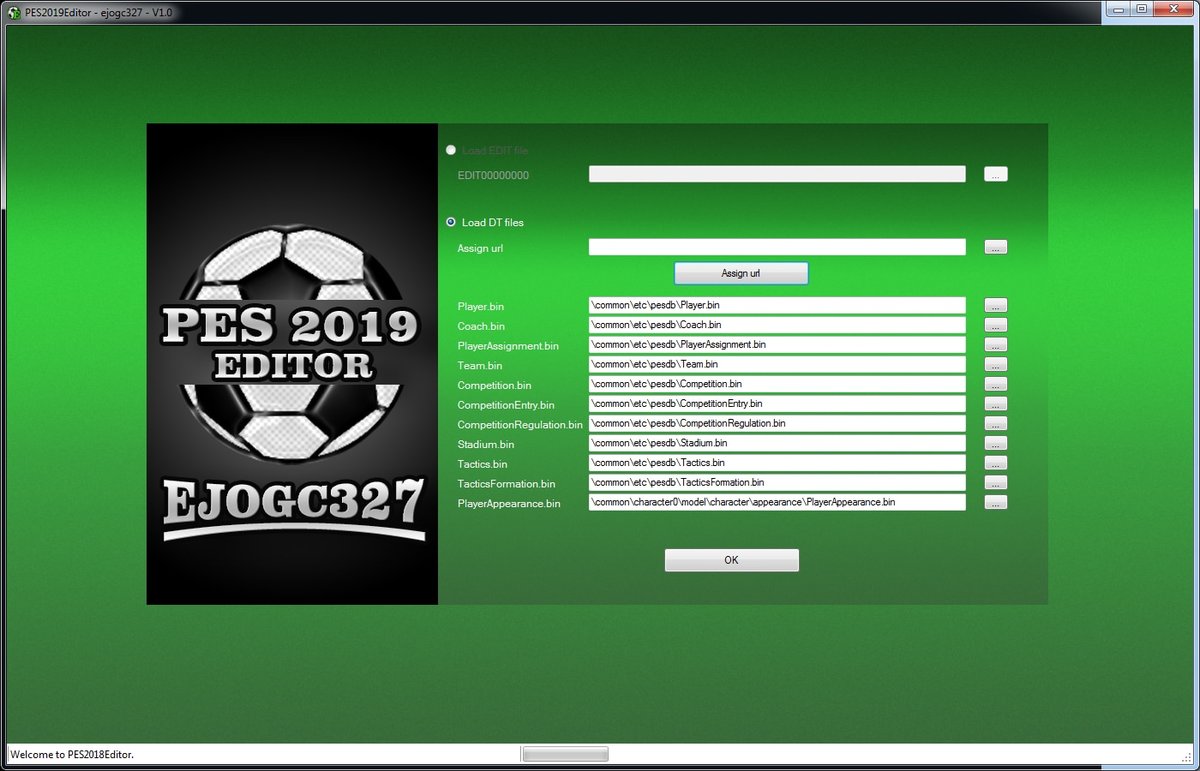This screenshot has width=1200, height=771.
Task: Select the Load EDIT file radio button
Action: [x=451, y=150]
